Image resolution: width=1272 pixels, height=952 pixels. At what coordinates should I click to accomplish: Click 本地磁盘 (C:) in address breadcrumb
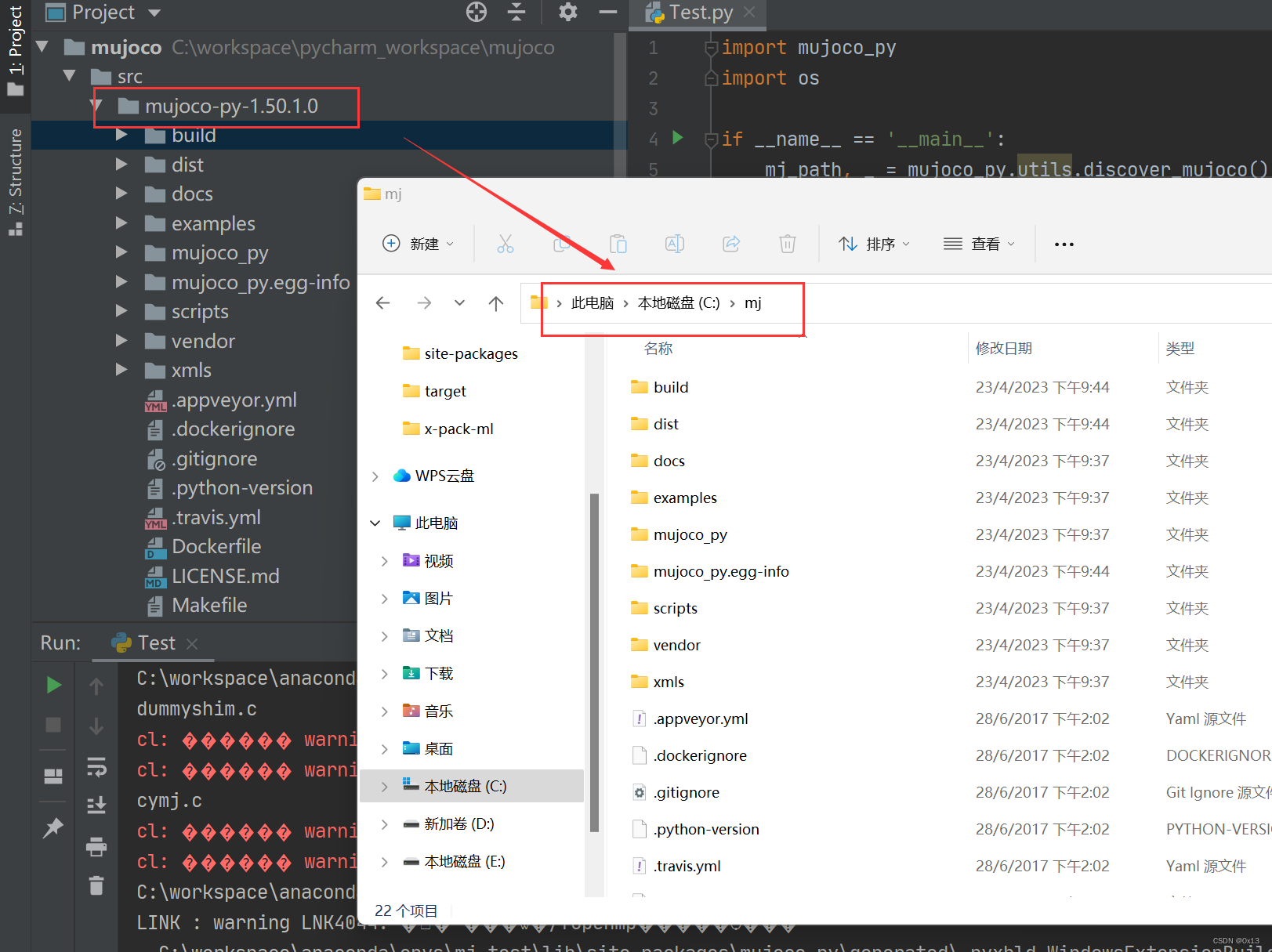coord(679,303)
